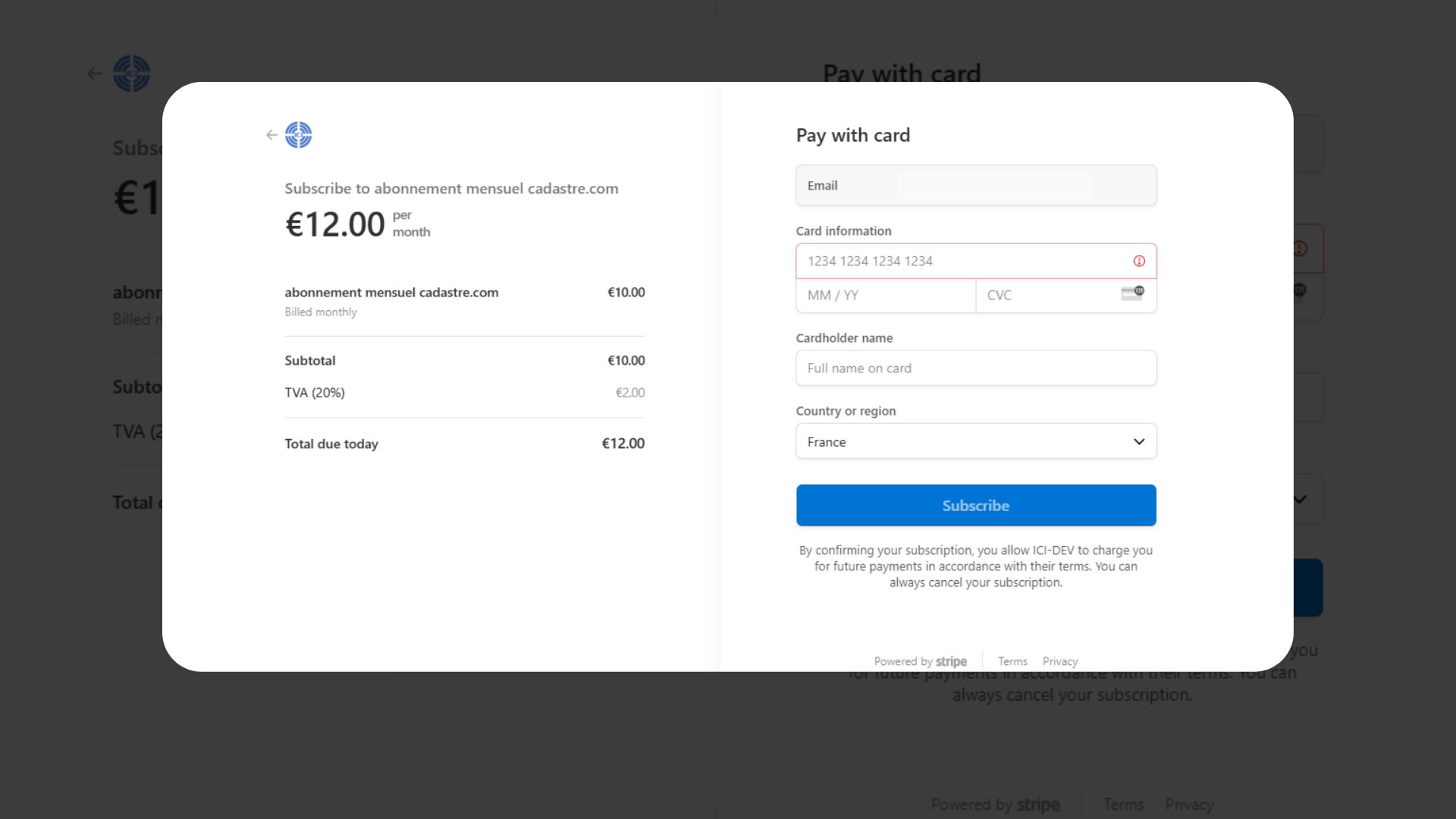Open the Country or region dropdown showing France
This screenshot has height=819, width=1456.
pyautogui.click(x=976, y=441)
